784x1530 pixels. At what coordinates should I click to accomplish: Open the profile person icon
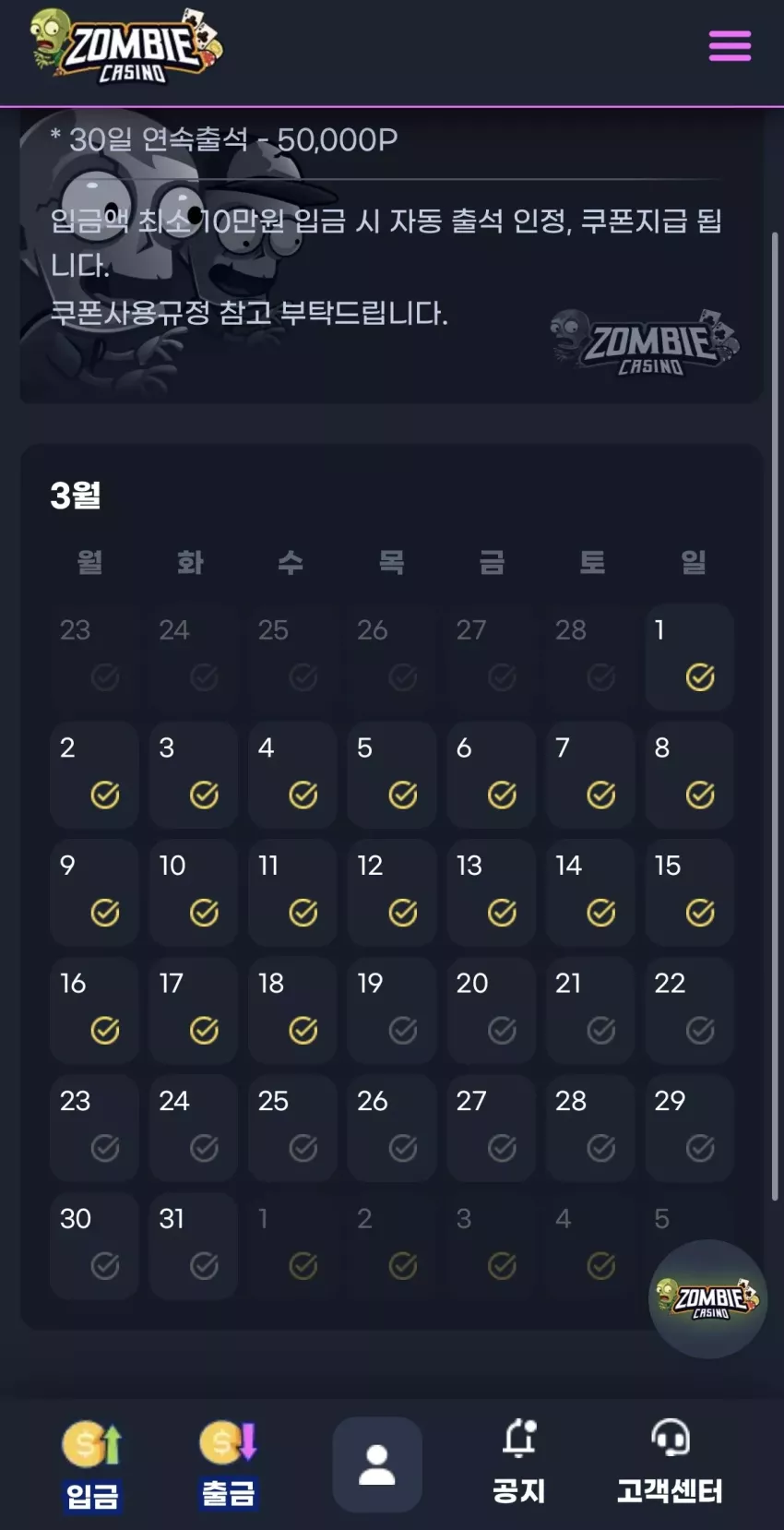click(x=377, y=1464)
